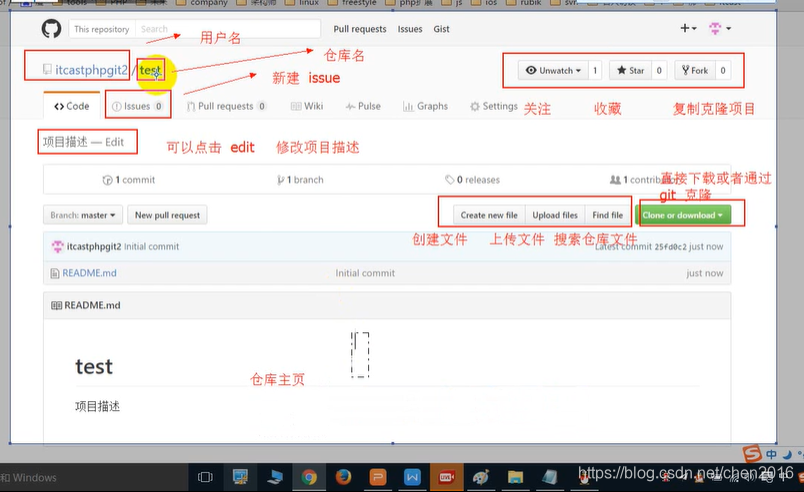Click the test heading in README
The image size is (804, 492).
tap(94, 367)
